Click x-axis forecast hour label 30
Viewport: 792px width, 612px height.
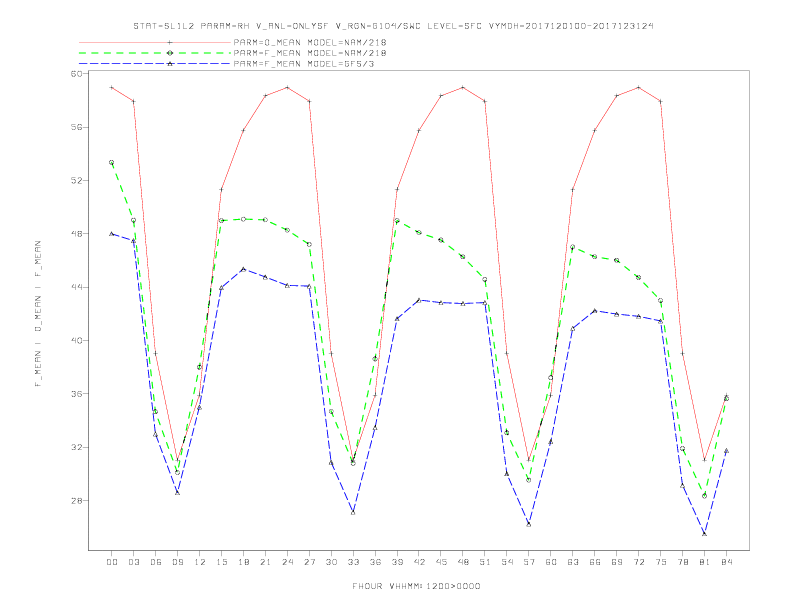click(x=331, y=562)
